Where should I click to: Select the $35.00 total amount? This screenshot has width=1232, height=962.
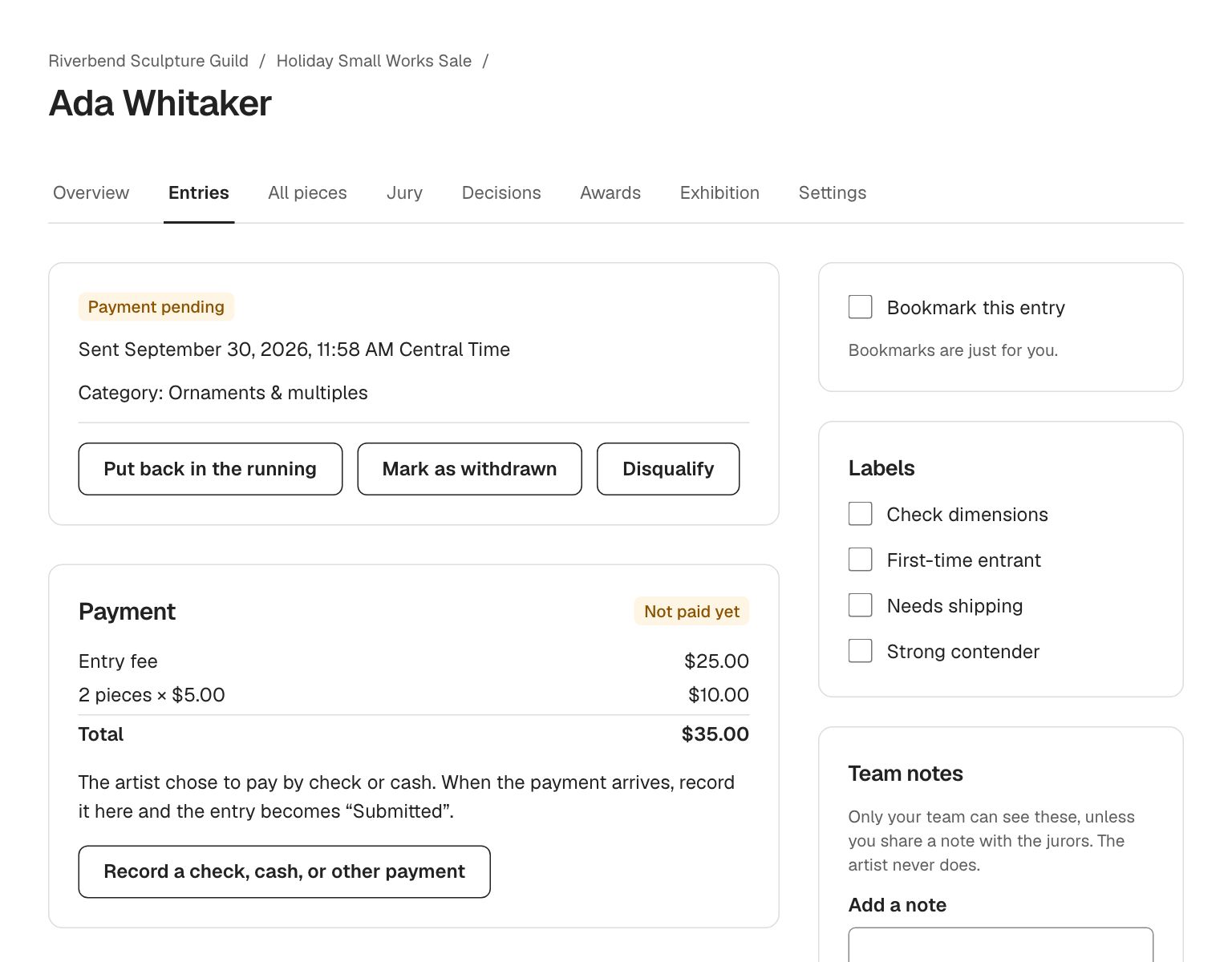pos(715,734)
